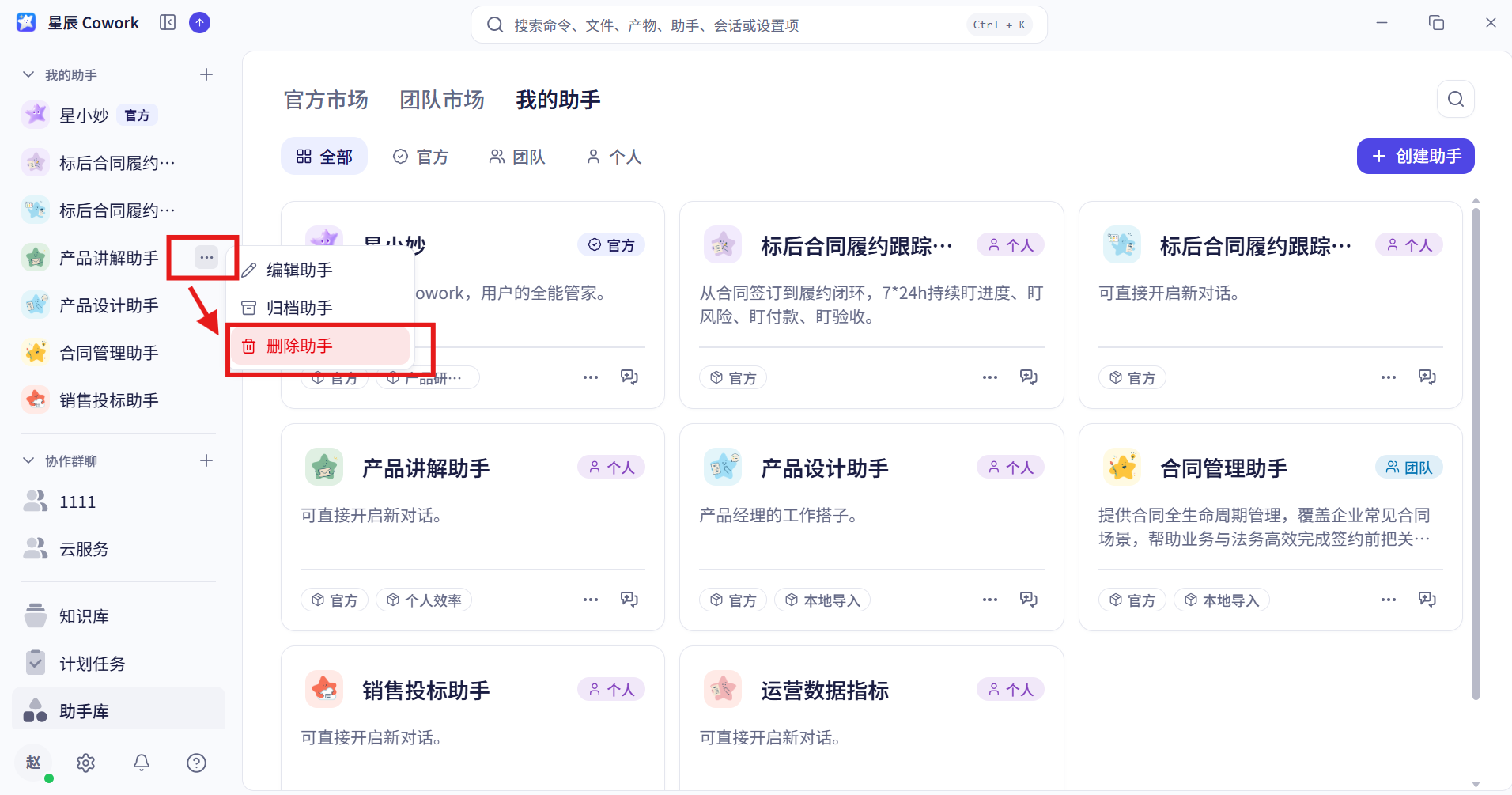The height and width of the screenshot is (795, 1512).
Task: Open more options on first 标后合同履约跟踪 card
Action: [x=990, y=377]
